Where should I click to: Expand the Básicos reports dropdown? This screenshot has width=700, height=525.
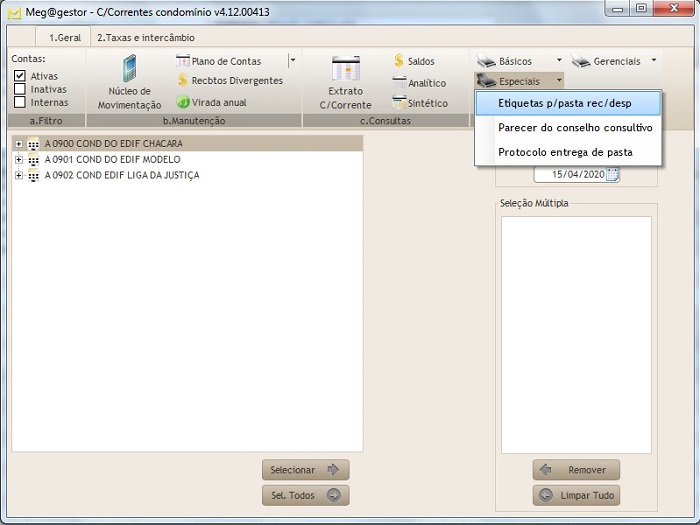click(558, 61)
